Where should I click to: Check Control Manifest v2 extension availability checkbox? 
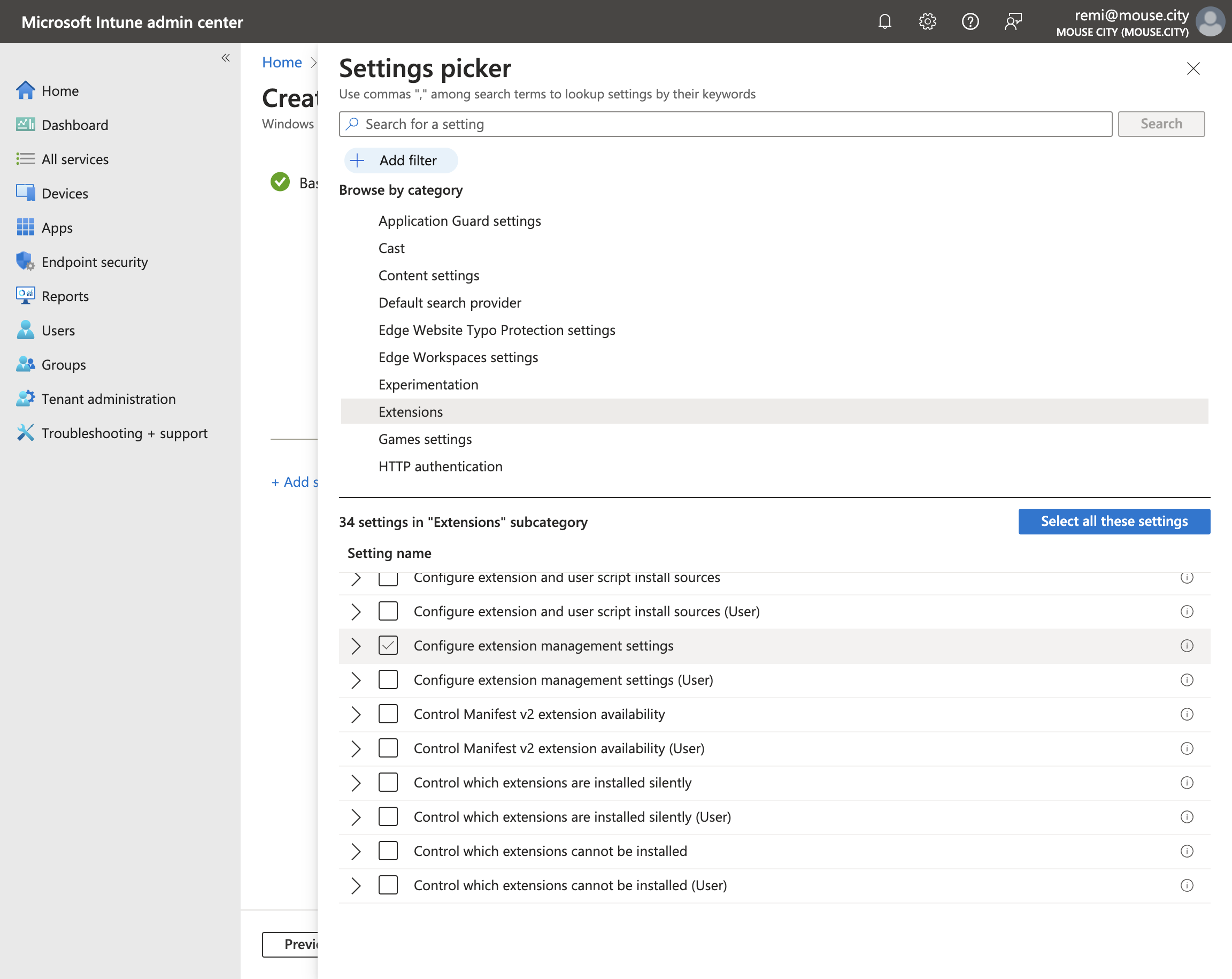coord(388,714)
